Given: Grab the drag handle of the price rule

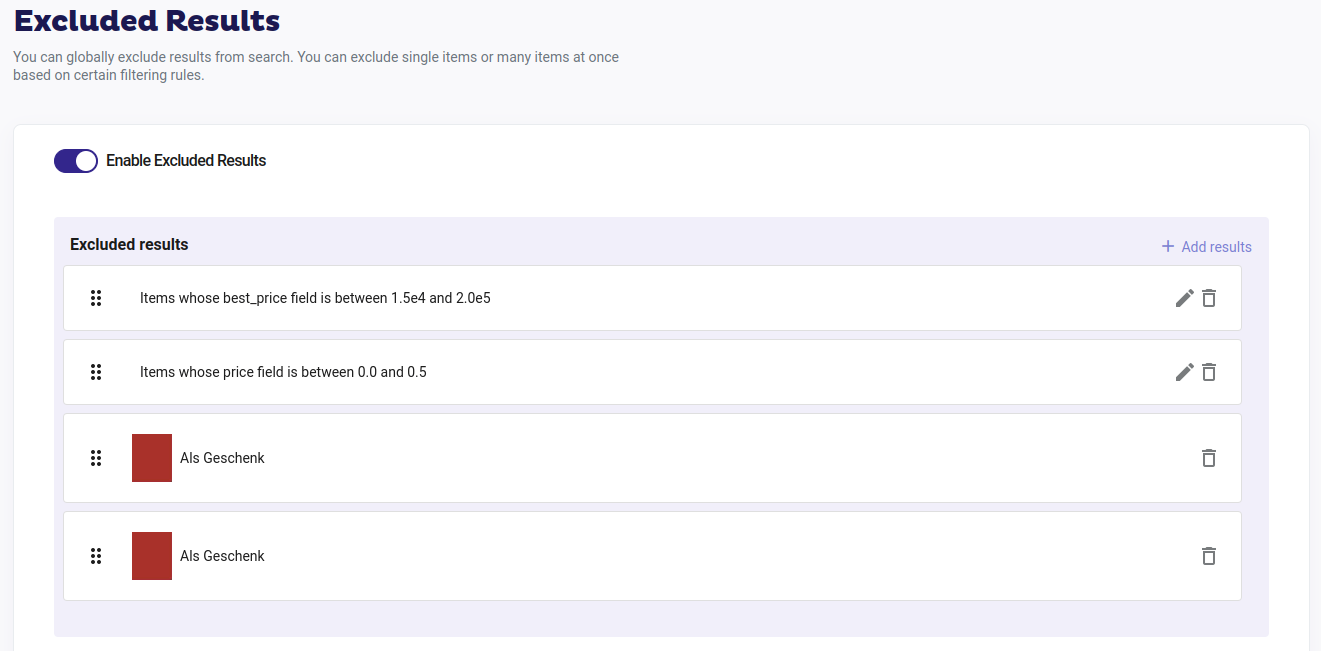Looking at the screenshot, I should (x=96, y=372).
